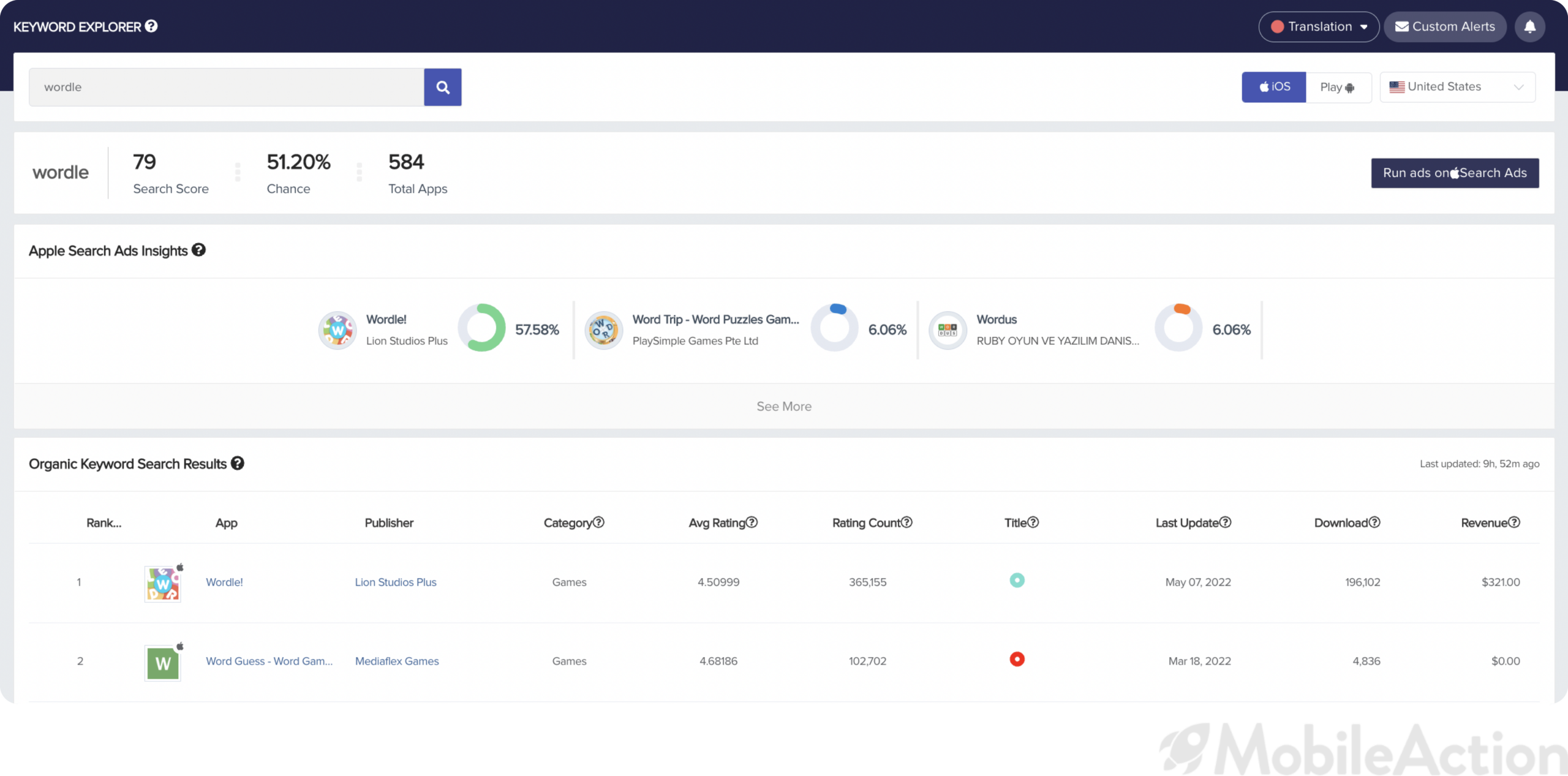1568x776 pixels.
Task: Switch platform to iOS
Action: coord(1274,87)
